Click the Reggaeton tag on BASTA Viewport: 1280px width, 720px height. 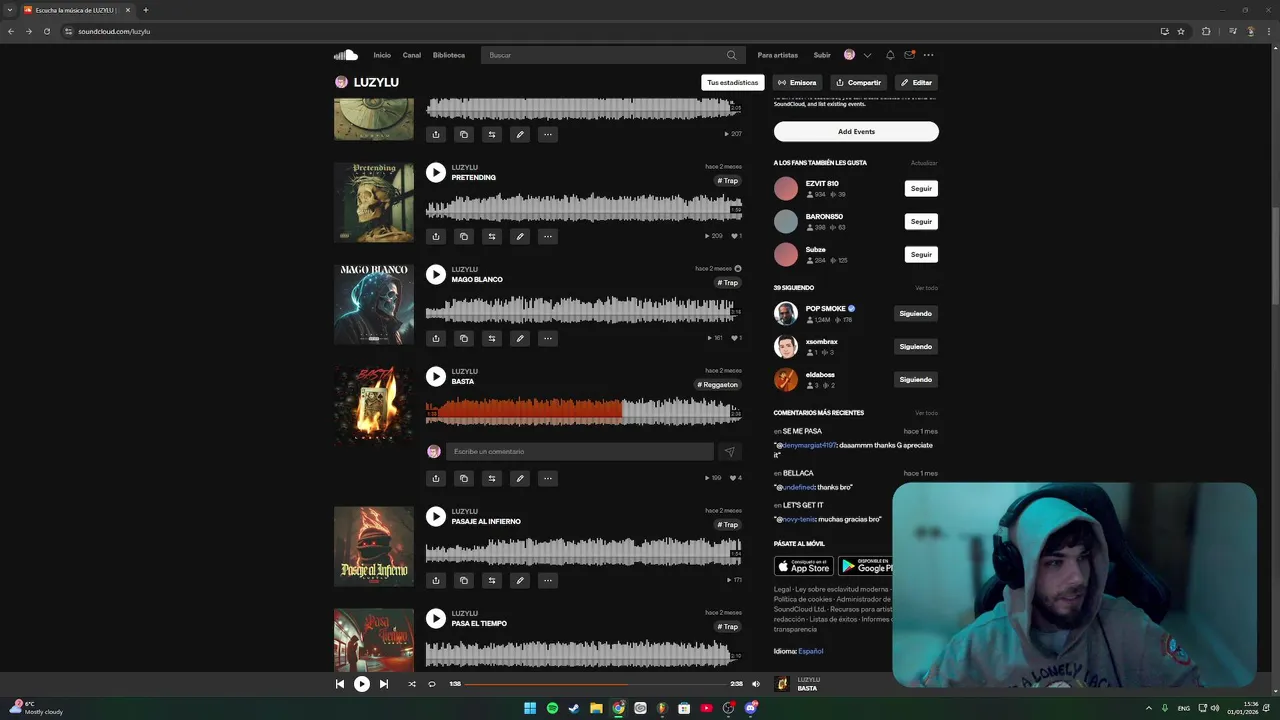pyautogui.click(x=718, y=385)
